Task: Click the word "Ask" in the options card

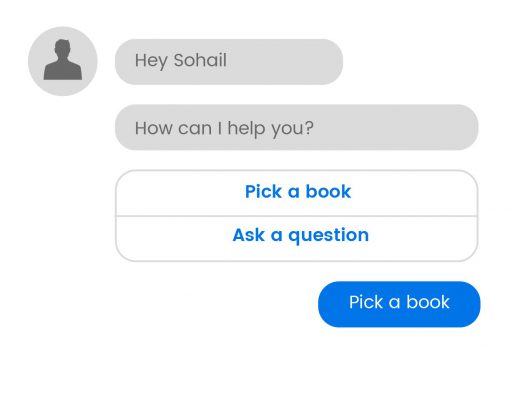Action: [249, 235]
